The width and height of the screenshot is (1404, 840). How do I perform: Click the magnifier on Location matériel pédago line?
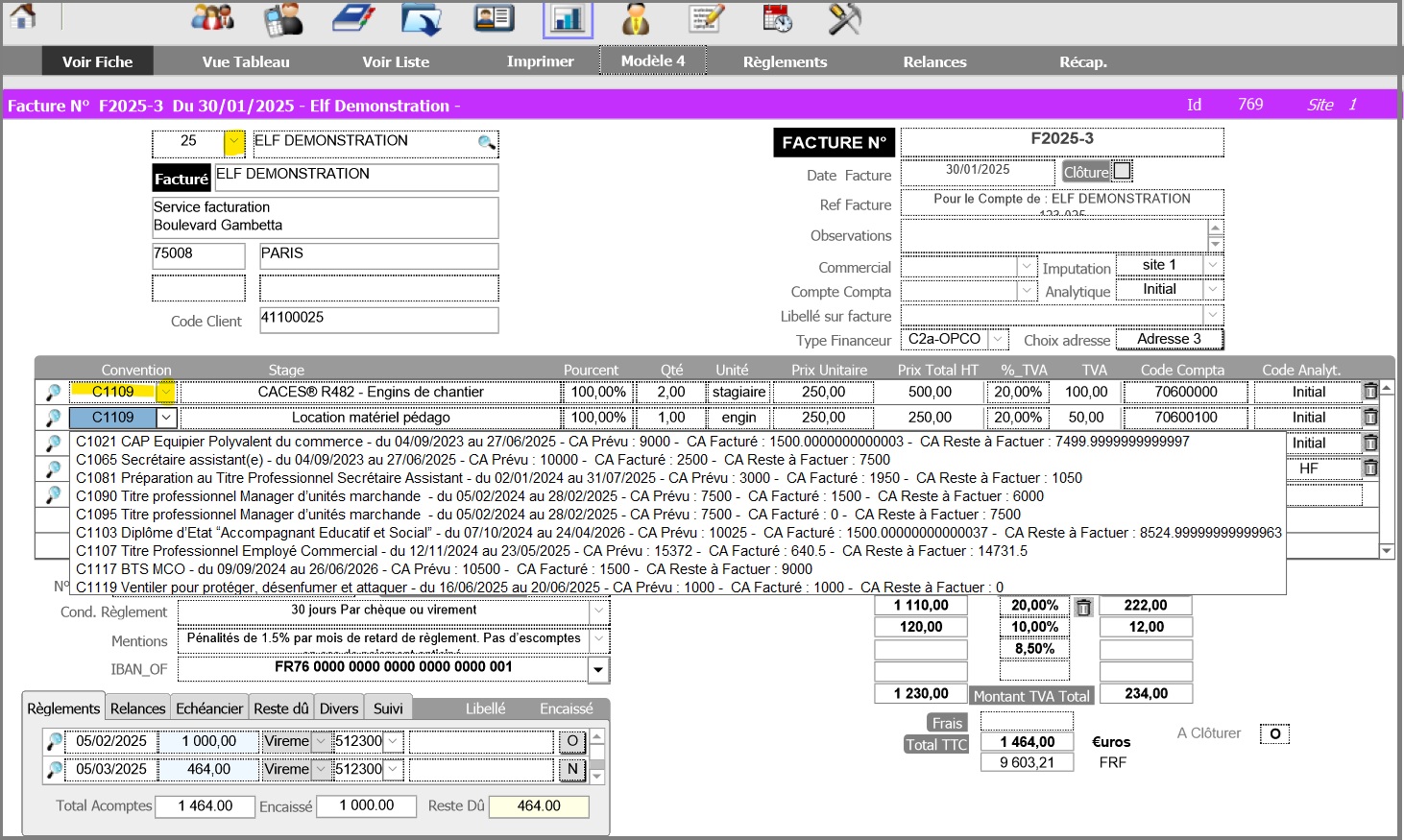53,418
